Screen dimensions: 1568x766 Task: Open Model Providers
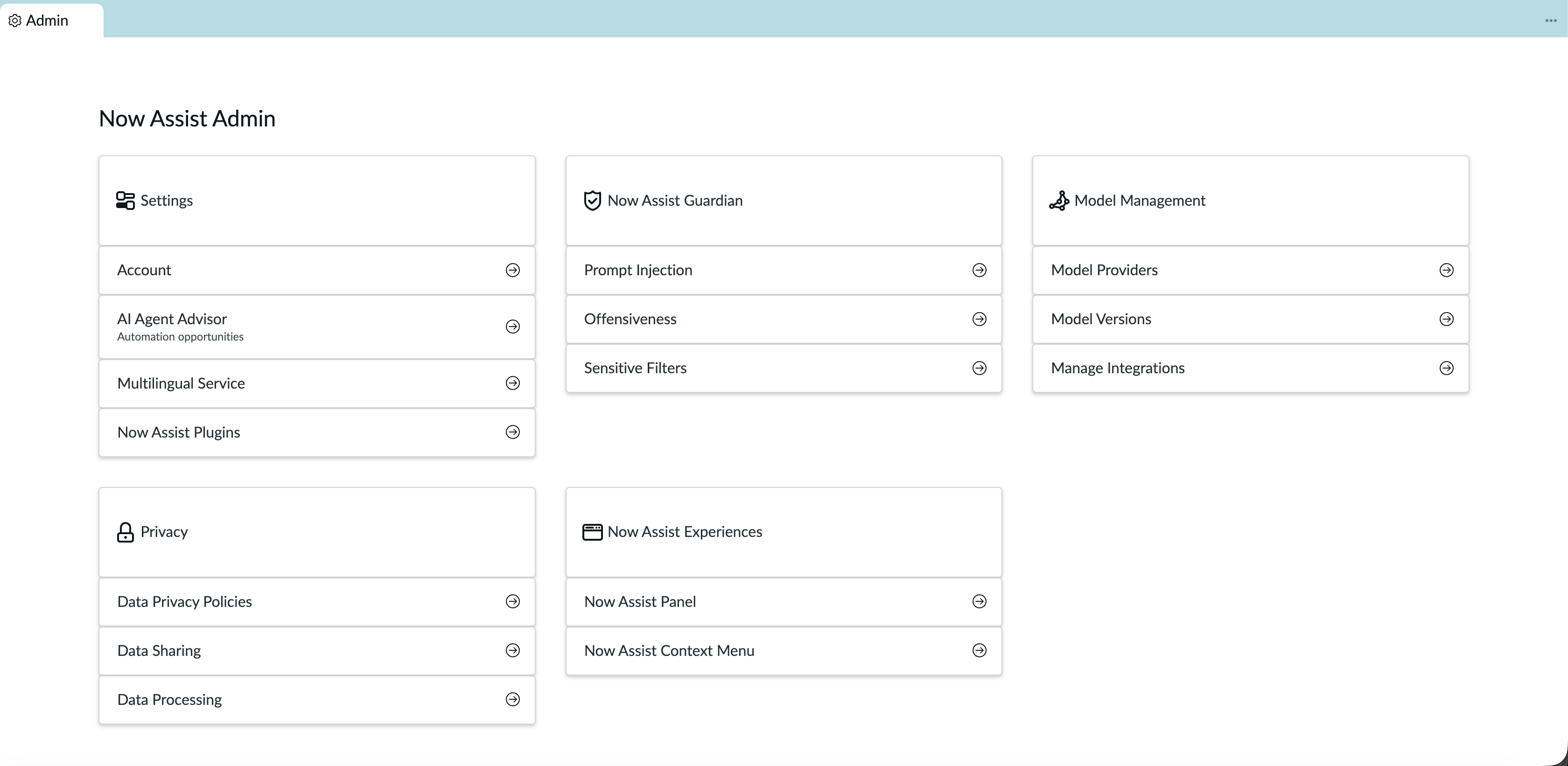pos(1250,270)
